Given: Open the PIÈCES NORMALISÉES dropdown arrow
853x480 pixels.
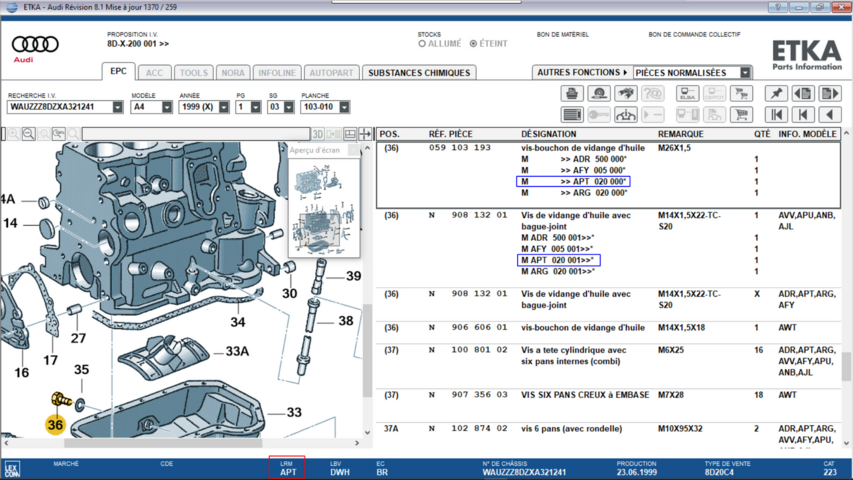Looking at the screenshot, I should (x=745, y=72).
